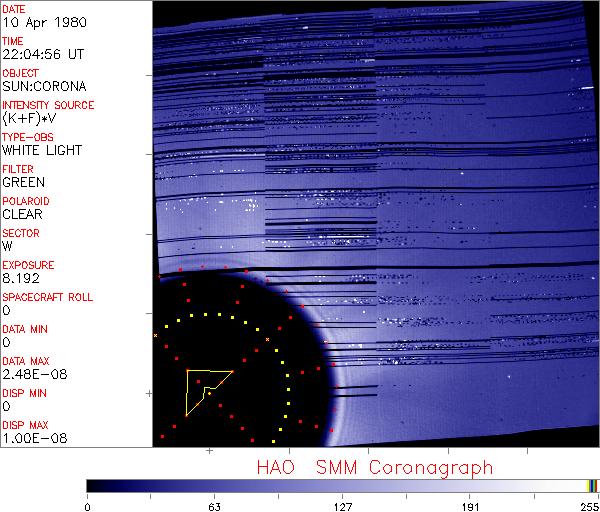Viewport: 600px width, 512px height.
Task: Select the GREEN filter value
Action: [x=23, y=182]
